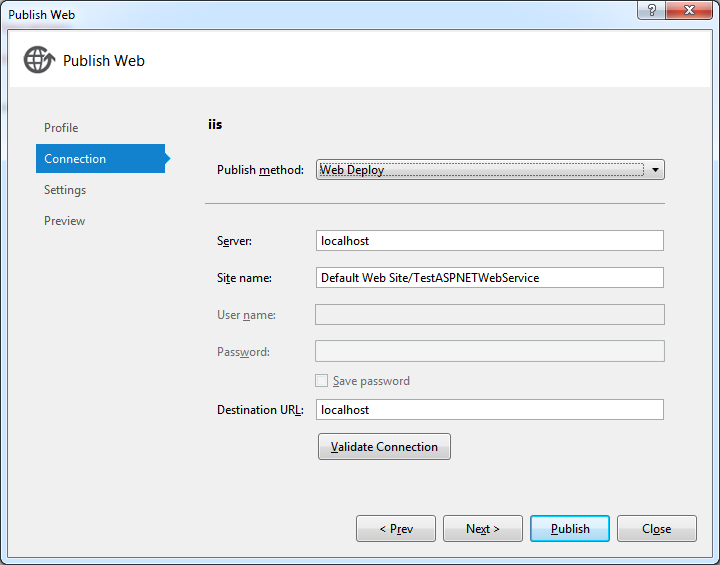Select the Web Deploy combo box
Viewport: 720px width, 565px height.
[x=490, y=170]
